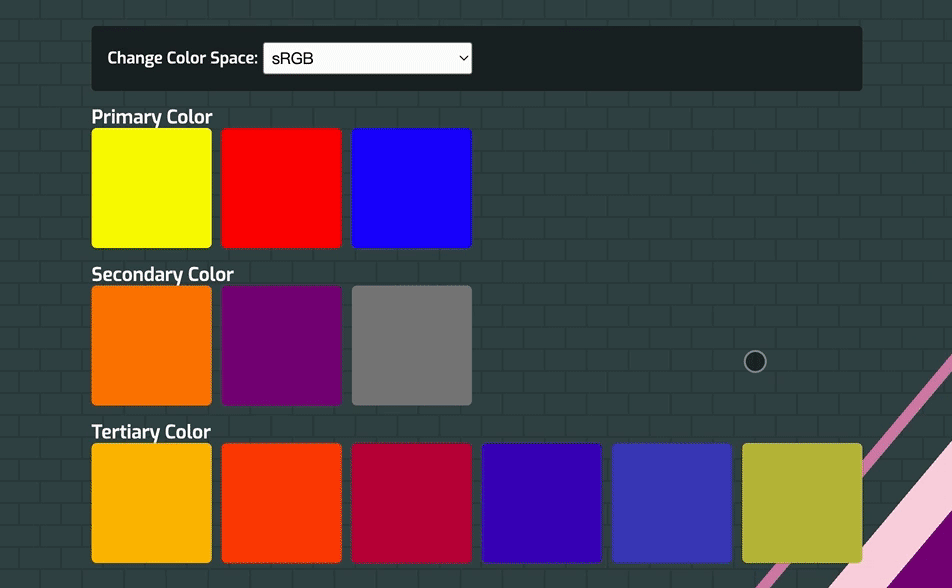Click the dropdown chevron arrow next to sRGB
This screenshot has width=952, height=588.
463,58
